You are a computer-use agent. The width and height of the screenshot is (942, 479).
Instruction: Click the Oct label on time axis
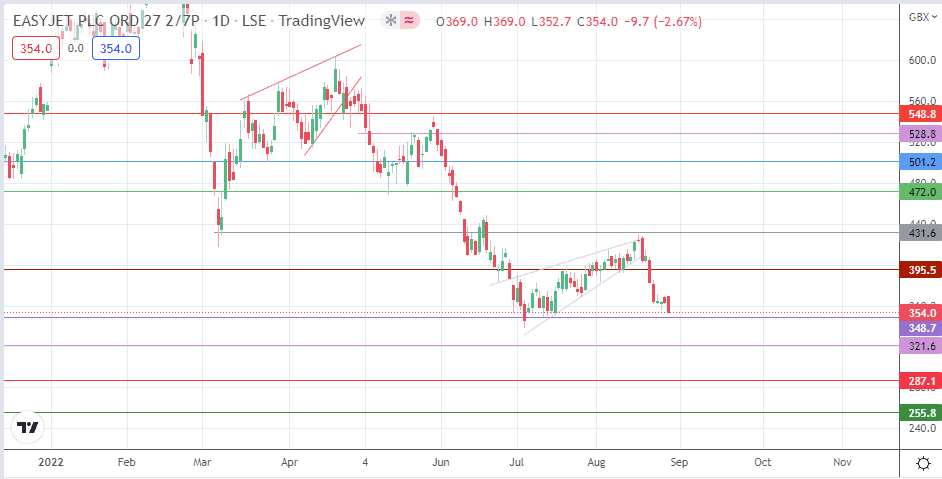pyautogui.click(x=763, y=462)
